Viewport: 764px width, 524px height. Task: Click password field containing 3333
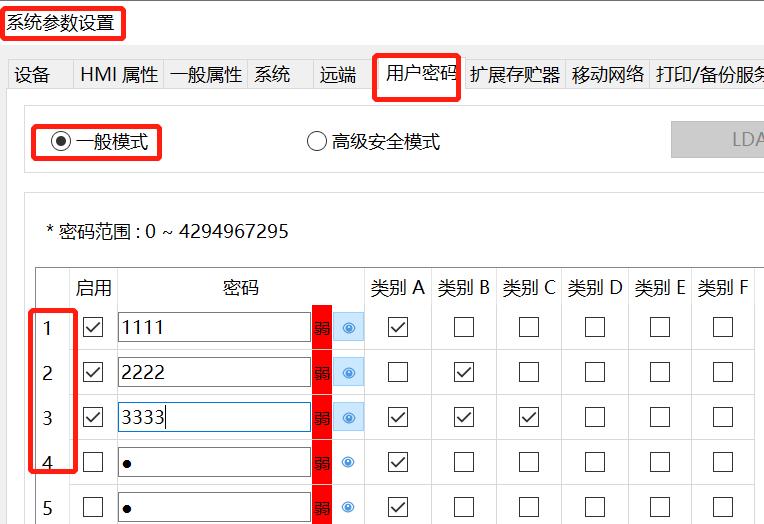coord(214,417)
